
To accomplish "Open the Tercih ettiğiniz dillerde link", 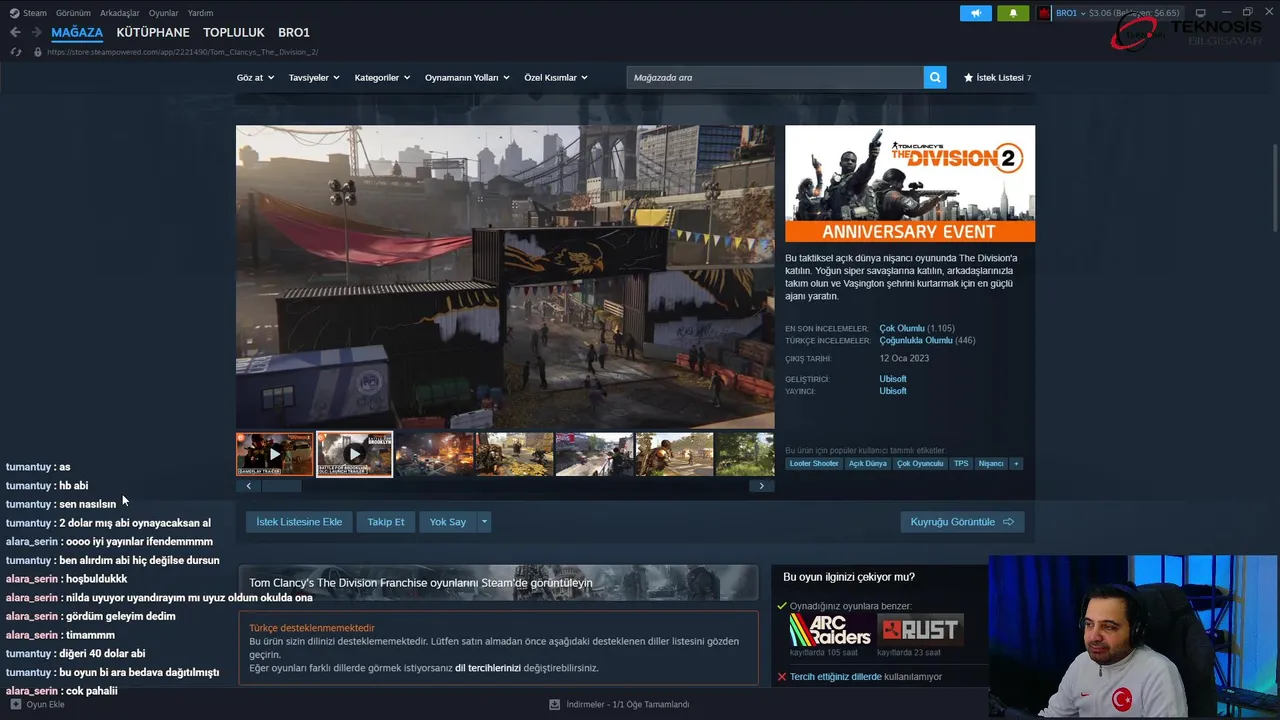I will click(836, 677).
